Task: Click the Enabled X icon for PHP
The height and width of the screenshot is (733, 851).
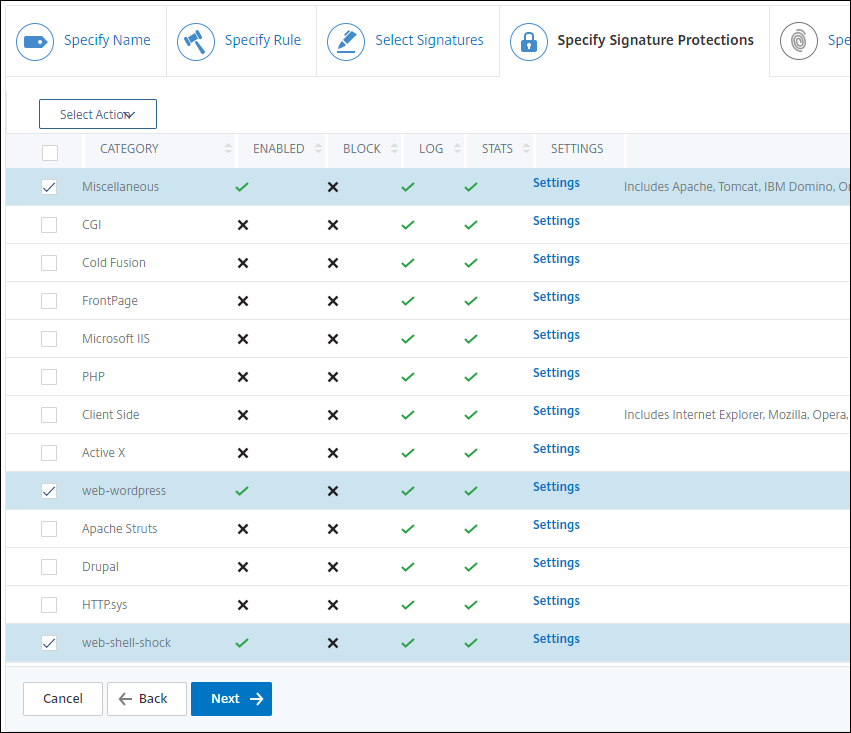Action: [x=242, y=377]
